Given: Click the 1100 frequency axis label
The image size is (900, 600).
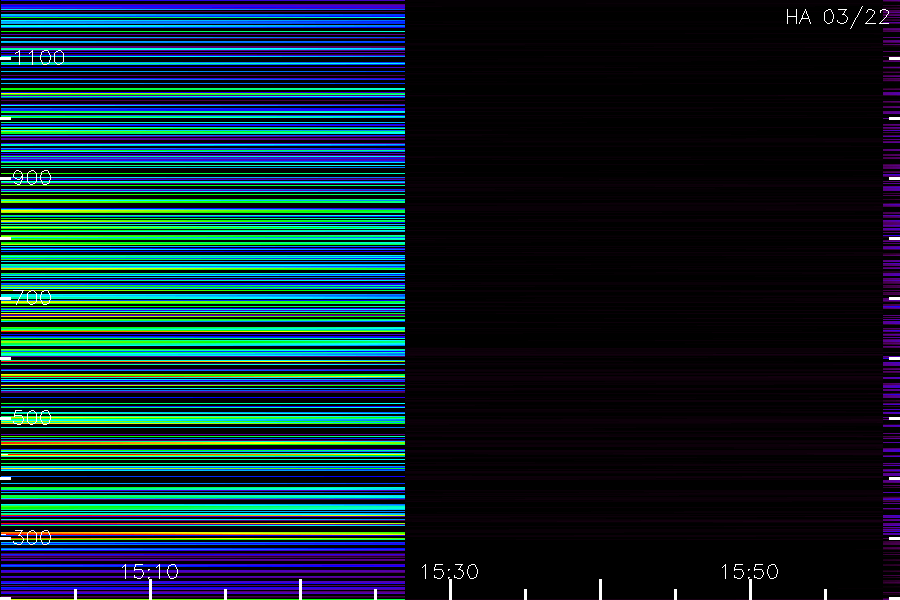Looking at the screenshot, I should (x=39, y=57).
